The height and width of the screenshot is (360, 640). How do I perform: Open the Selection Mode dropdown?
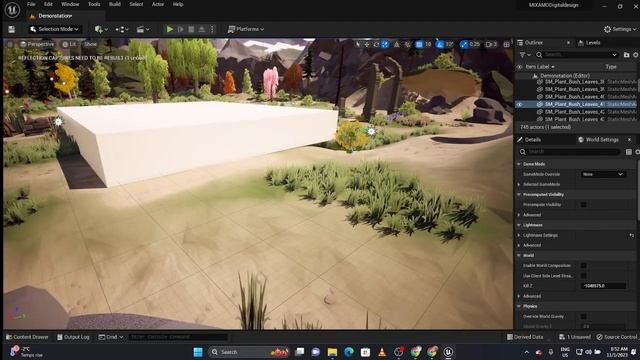pyautogui.click(x=54, y=29)
